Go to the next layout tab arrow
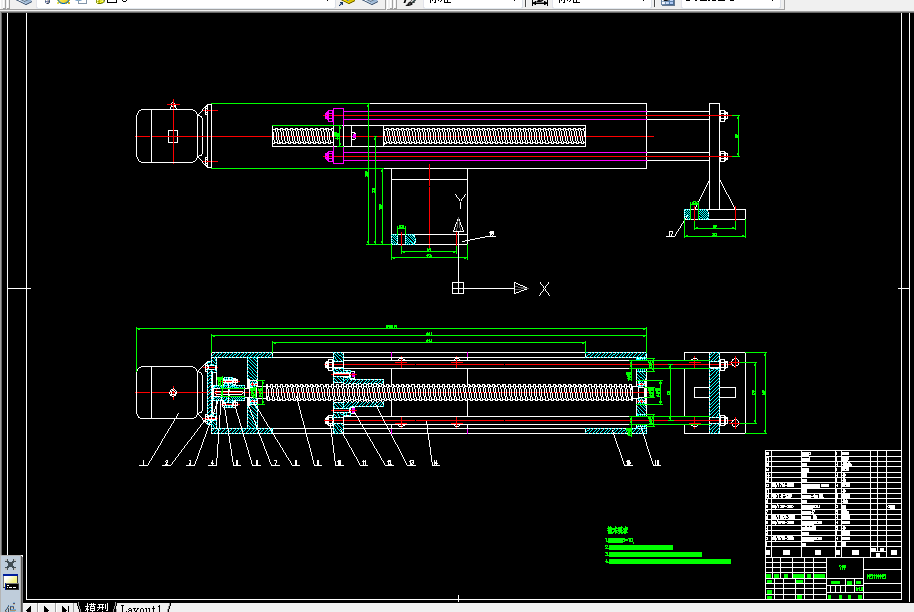 (x=46, y=609)
